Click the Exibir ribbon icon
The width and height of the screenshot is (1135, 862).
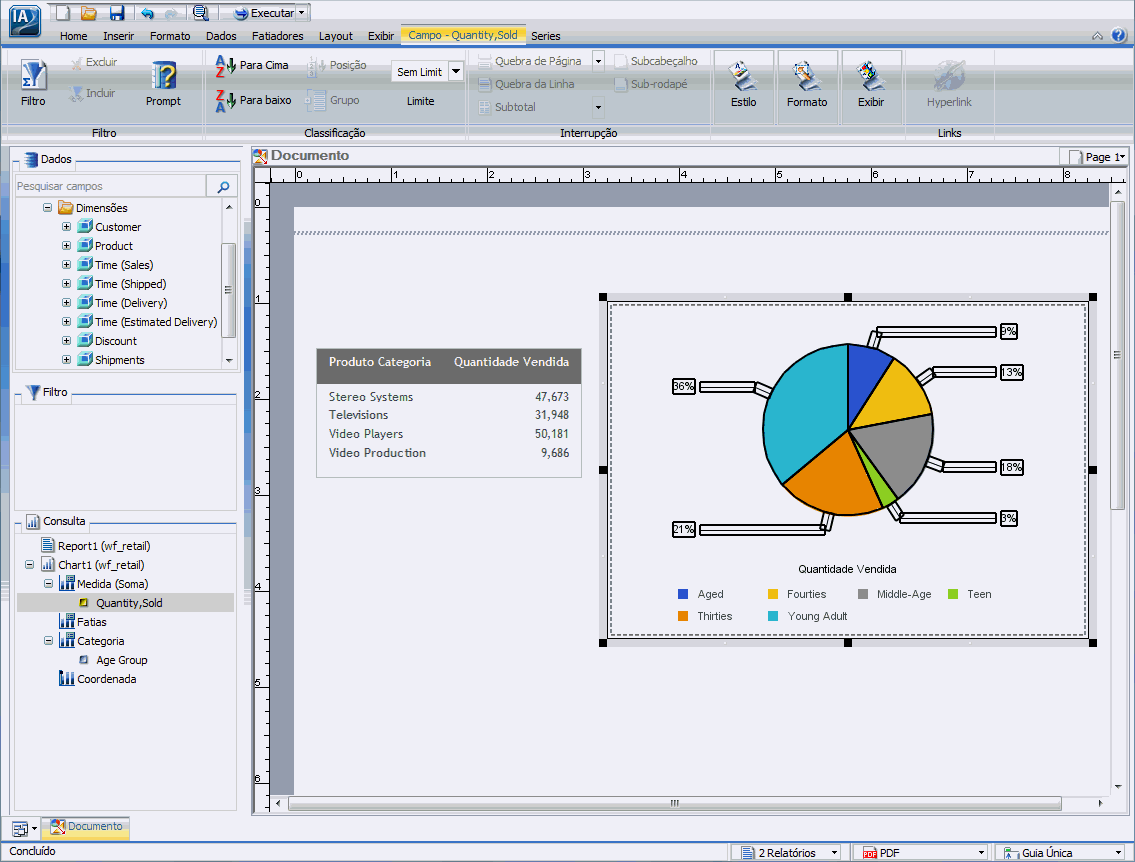point(871,76)
